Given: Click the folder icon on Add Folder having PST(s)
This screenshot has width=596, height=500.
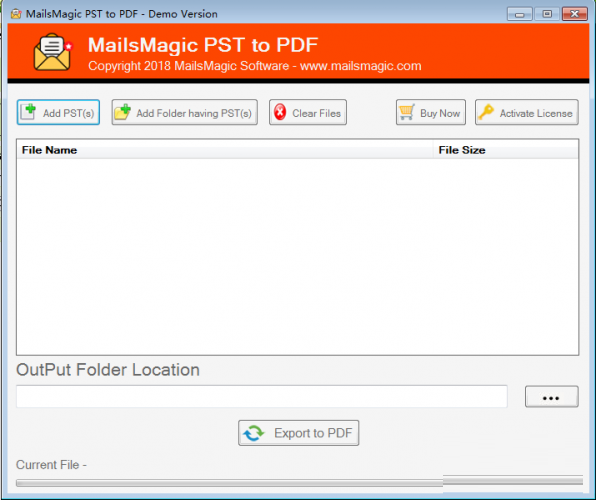Looking at the screenshot, I should coord(123,112).
